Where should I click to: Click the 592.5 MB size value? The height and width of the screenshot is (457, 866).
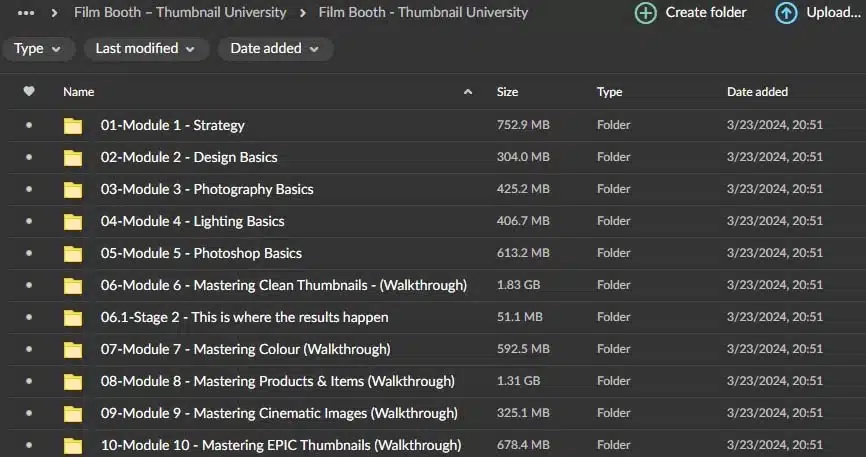click(x=523, y=350)
